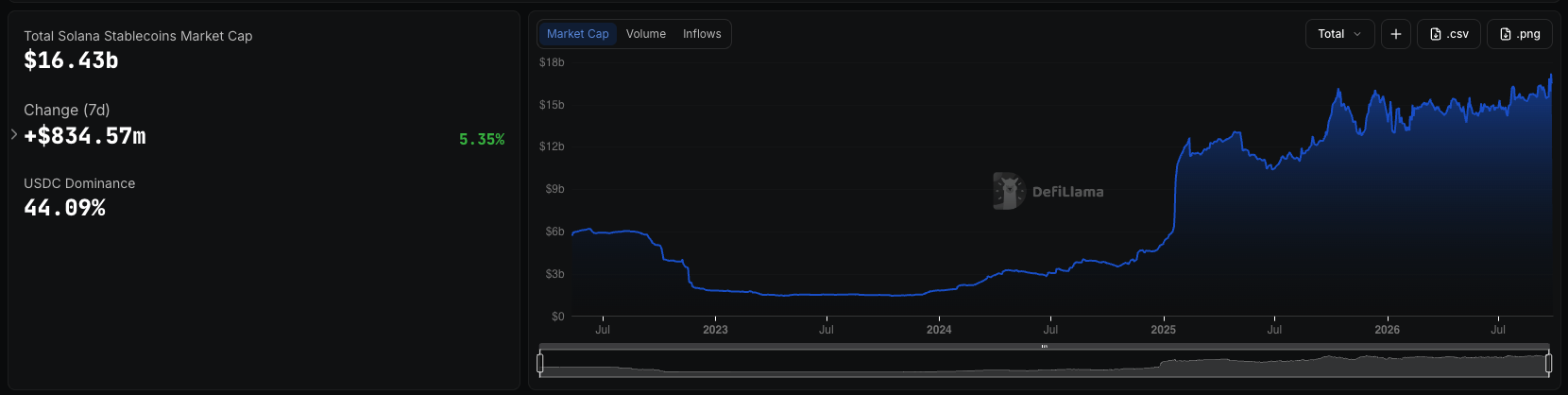Click the $3b y-axis label
This screenshot has width=1568, height=395.
click(554, 274)
